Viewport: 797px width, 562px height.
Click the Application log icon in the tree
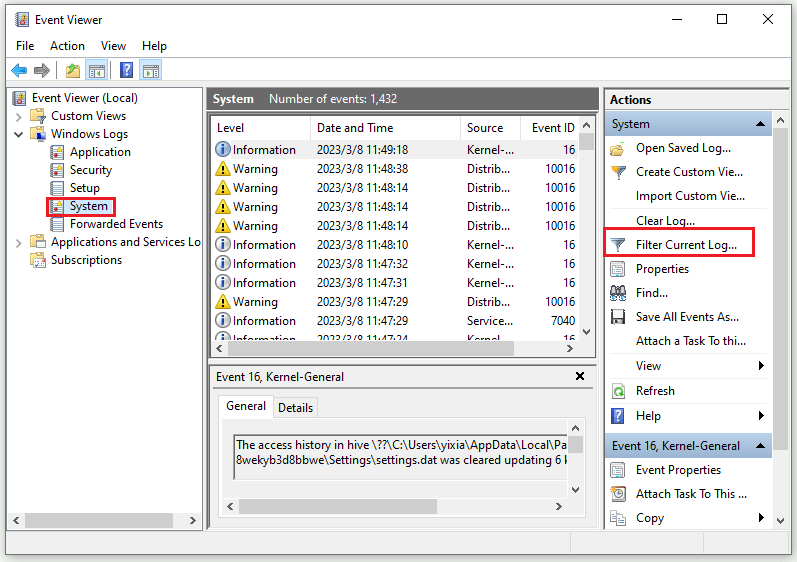pos(57,152)
